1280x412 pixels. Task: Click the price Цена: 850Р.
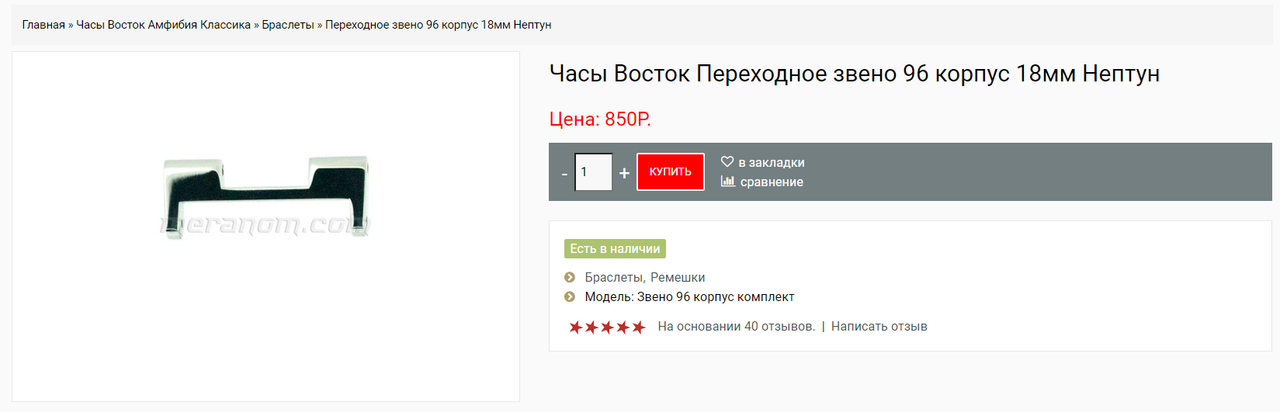point(600,120)
